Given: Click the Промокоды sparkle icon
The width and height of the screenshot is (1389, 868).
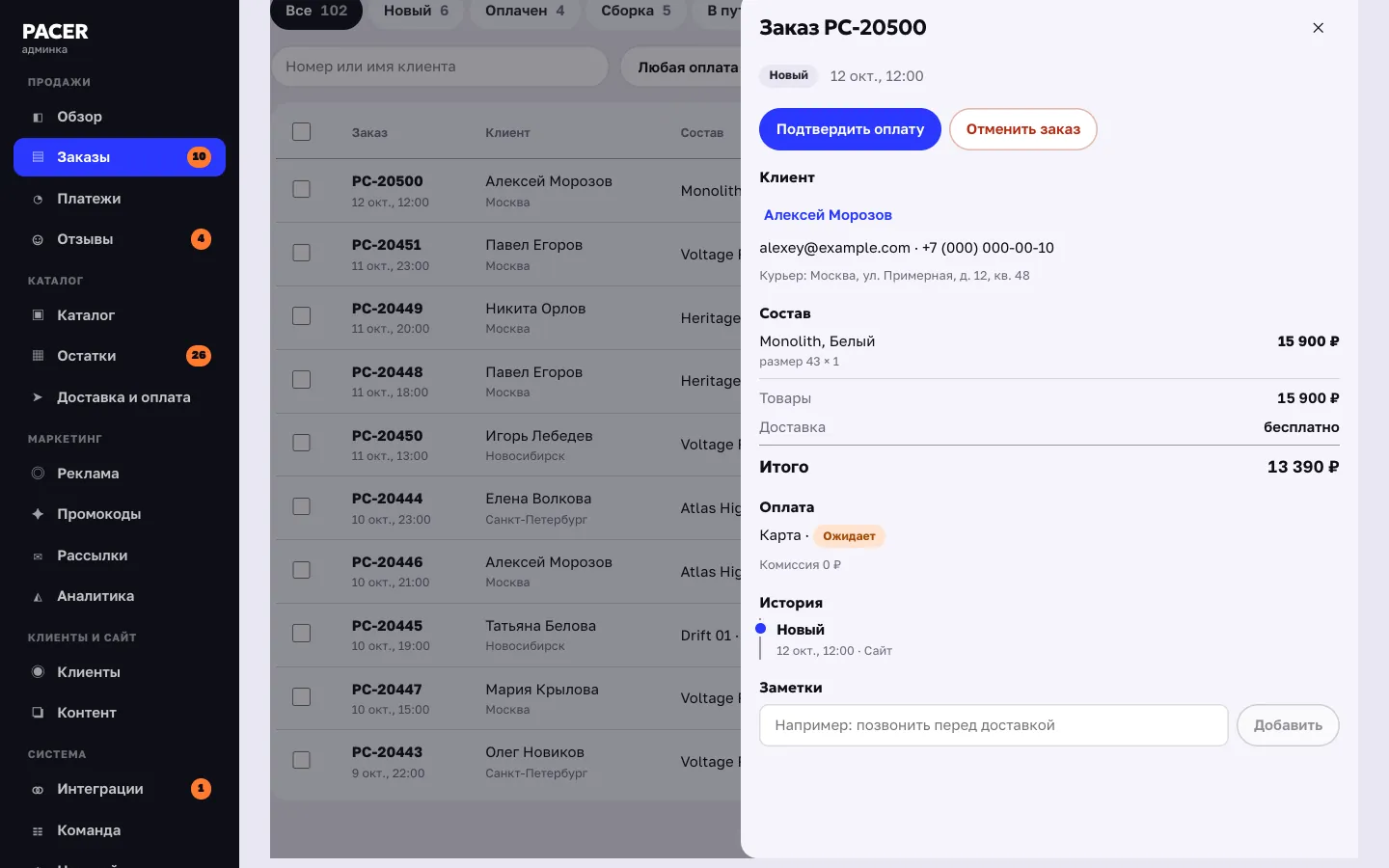Looking at the screenshot, I should (38, 514).
